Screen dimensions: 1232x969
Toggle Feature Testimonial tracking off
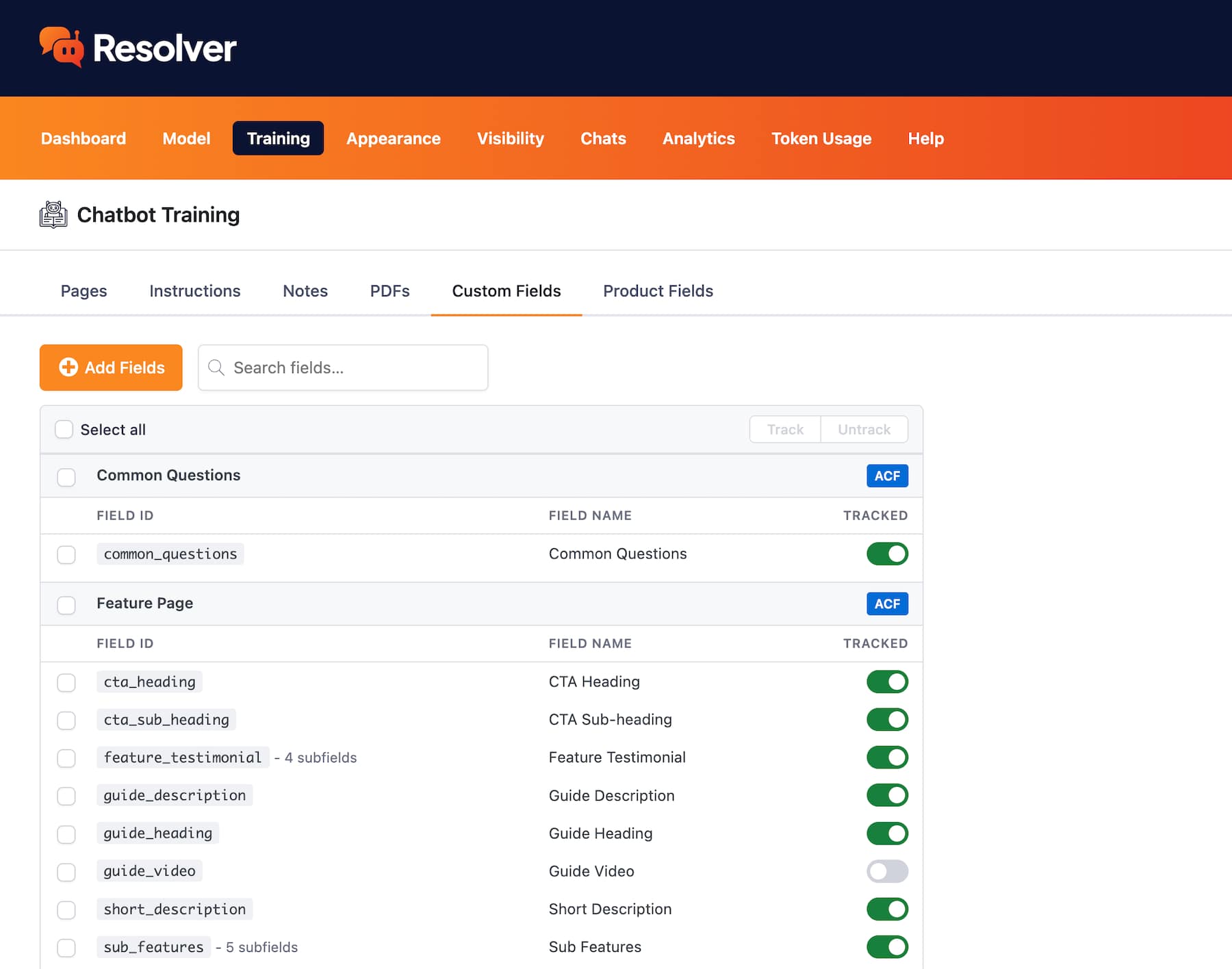(x=887, y=758)
